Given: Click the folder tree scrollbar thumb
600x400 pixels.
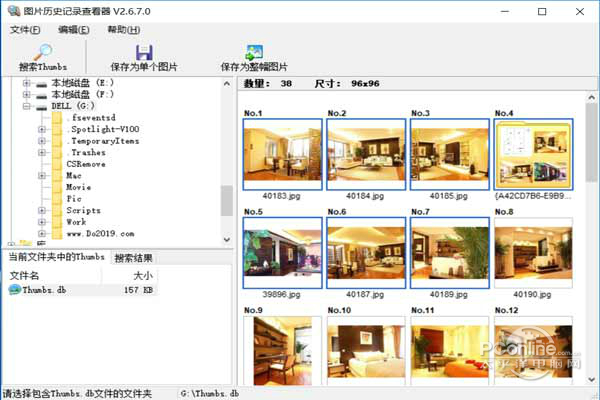Looking at the screenshot, I should pyautogui.click(x=227, y=201).
